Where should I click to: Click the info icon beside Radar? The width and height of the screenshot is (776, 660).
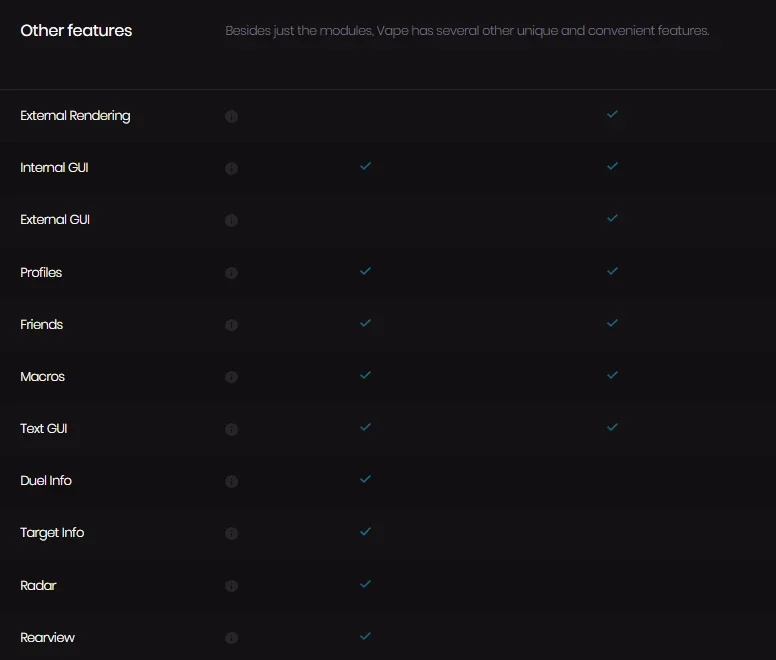click(231, 586)
